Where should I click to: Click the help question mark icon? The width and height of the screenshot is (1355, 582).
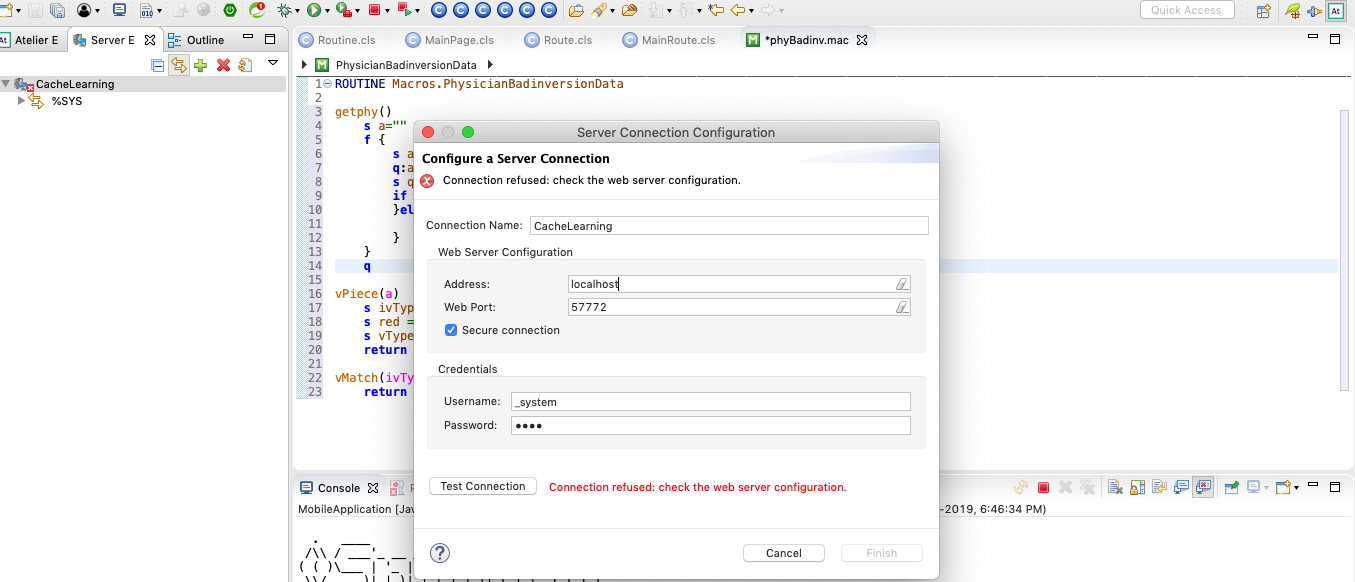pos(439,553)
